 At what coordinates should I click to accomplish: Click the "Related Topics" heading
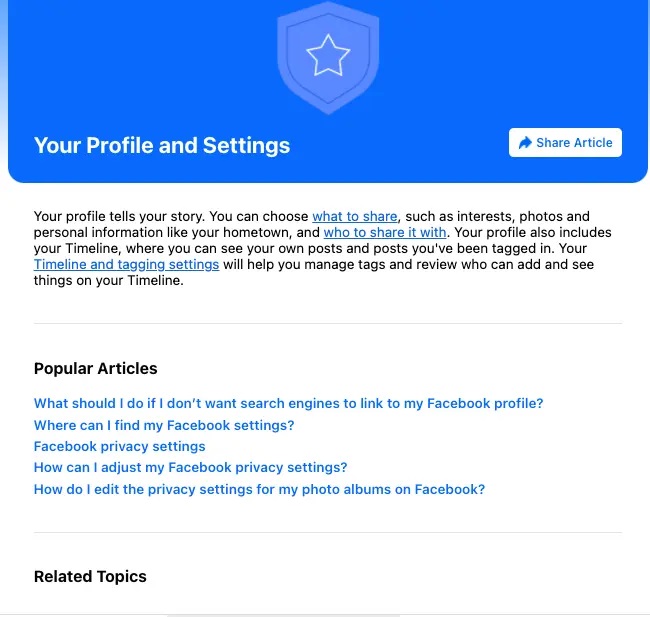coord(90,577)
